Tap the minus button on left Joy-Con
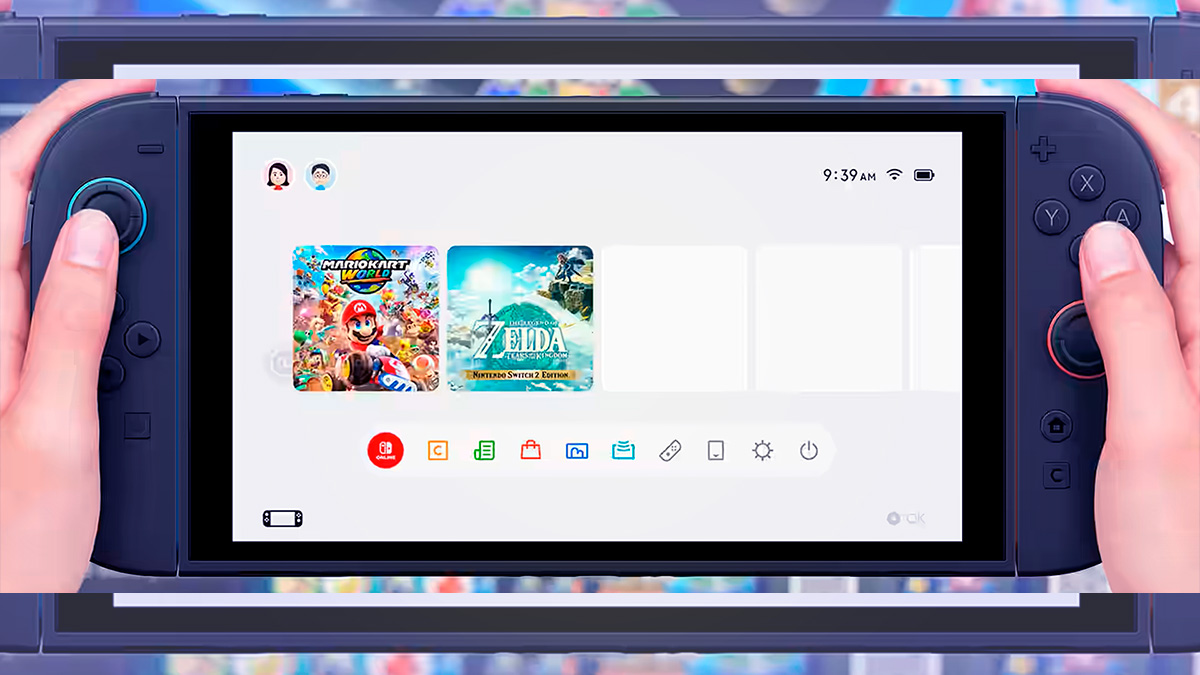Image resolution: width=1200 pixels, height=675 pixels. pos(150,149)
